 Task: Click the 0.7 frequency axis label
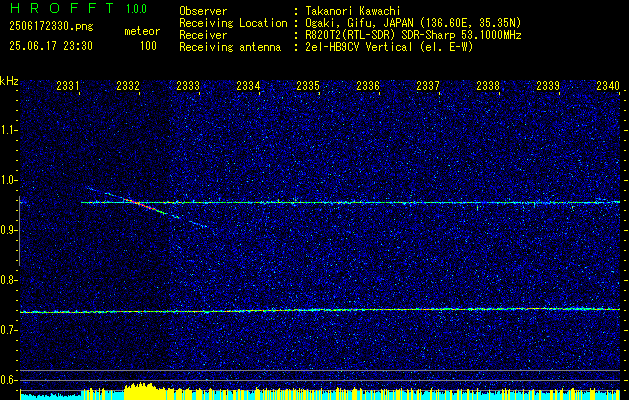click(9, 330)
